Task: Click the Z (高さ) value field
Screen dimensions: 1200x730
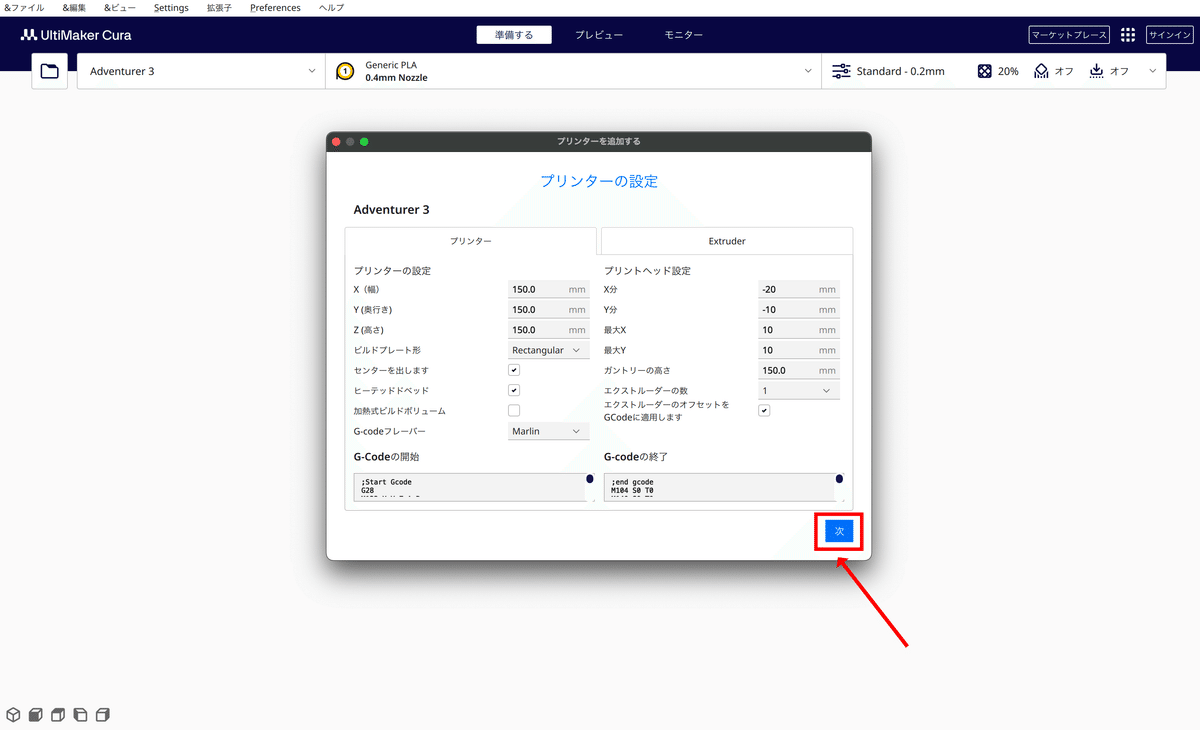Action: pos(549,330)
